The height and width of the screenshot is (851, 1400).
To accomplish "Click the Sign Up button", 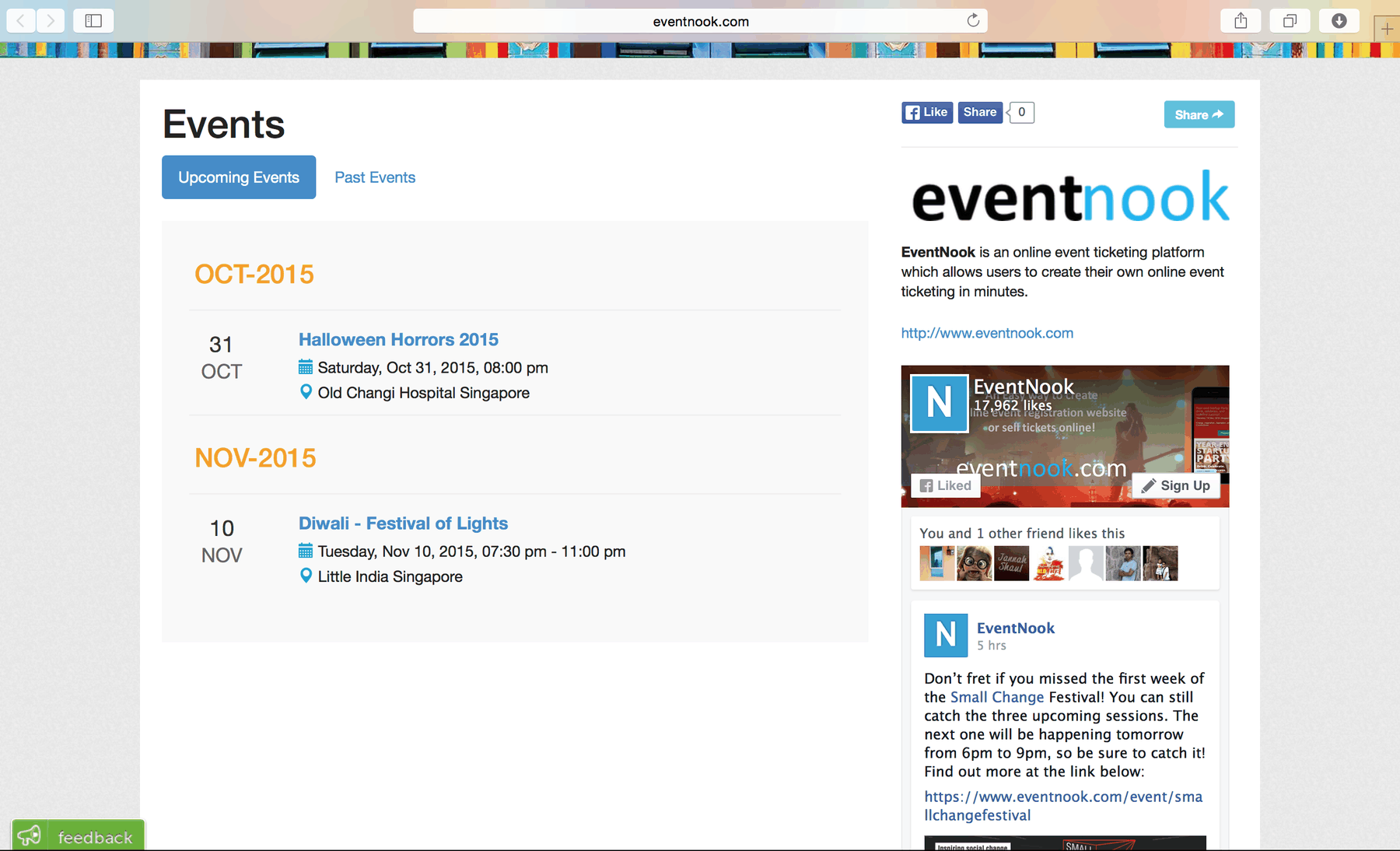I will pos(1175,485).
